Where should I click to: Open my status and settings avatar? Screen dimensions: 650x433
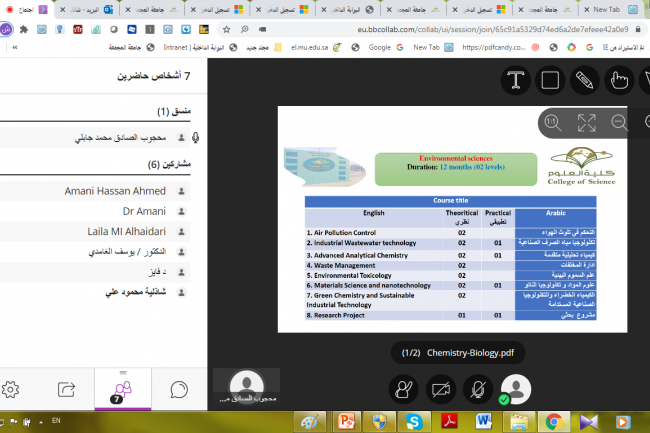coord(515,389)
